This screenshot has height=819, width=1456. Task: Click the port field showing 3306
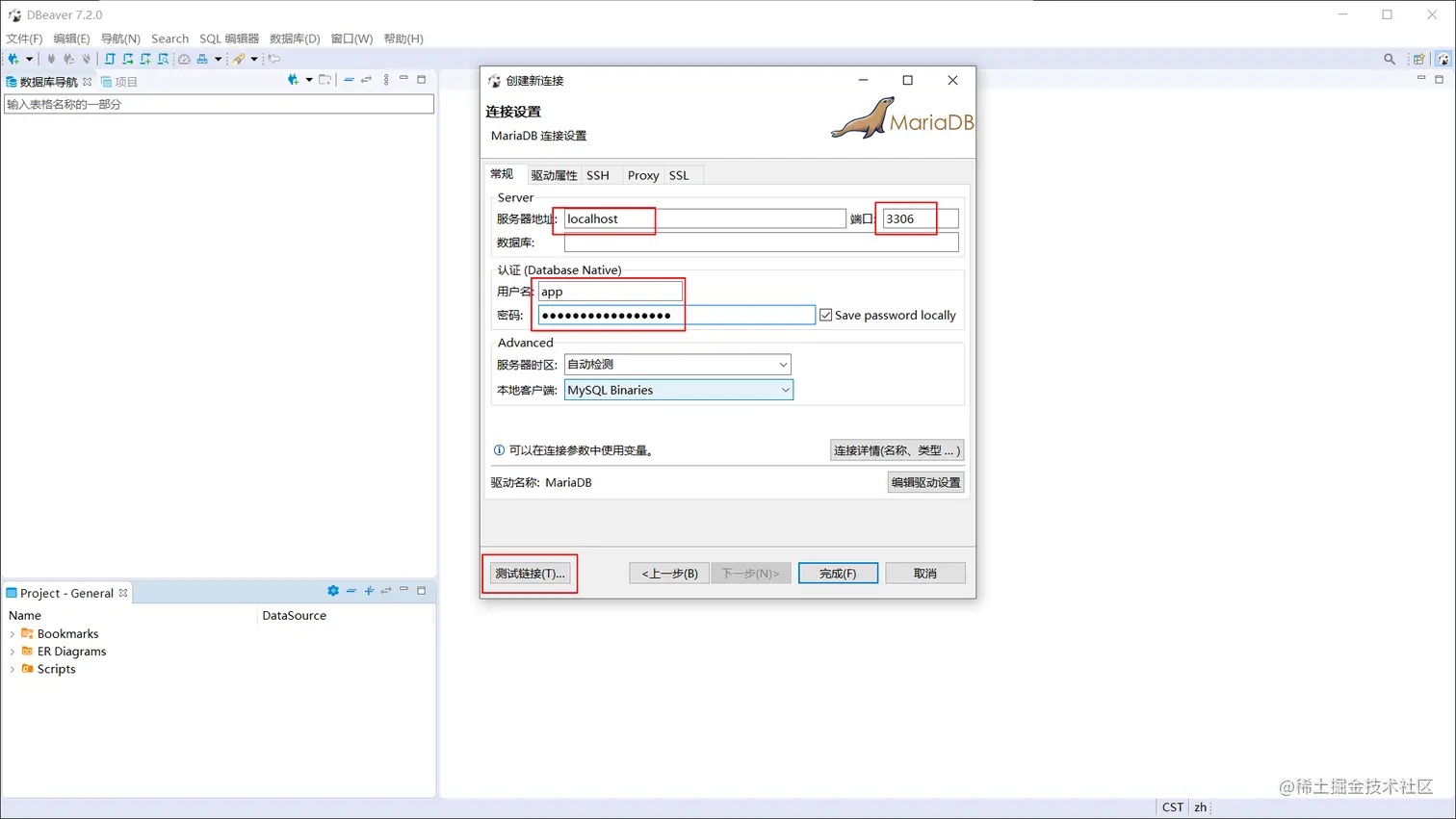point(920,218)
